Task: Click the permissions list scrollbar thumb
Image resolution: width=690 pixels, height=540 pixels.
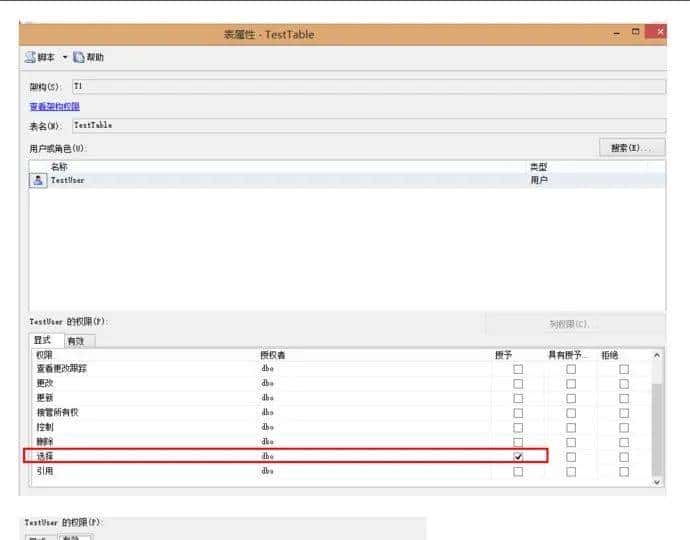Action: point(657,430)
